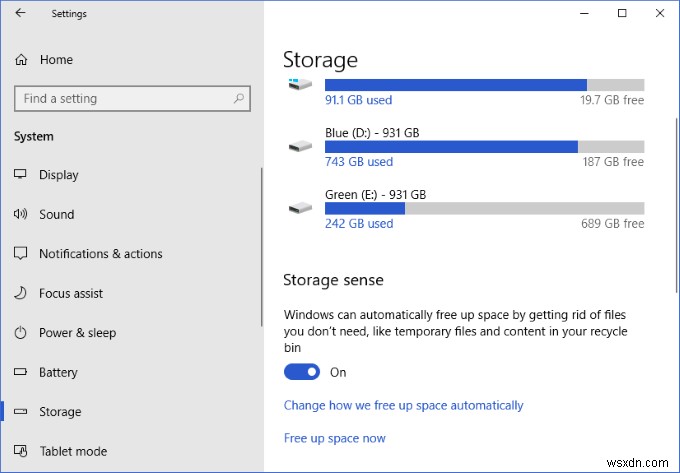Open Sound settings
Screen dimensions: 680x473
pos(56,214)
